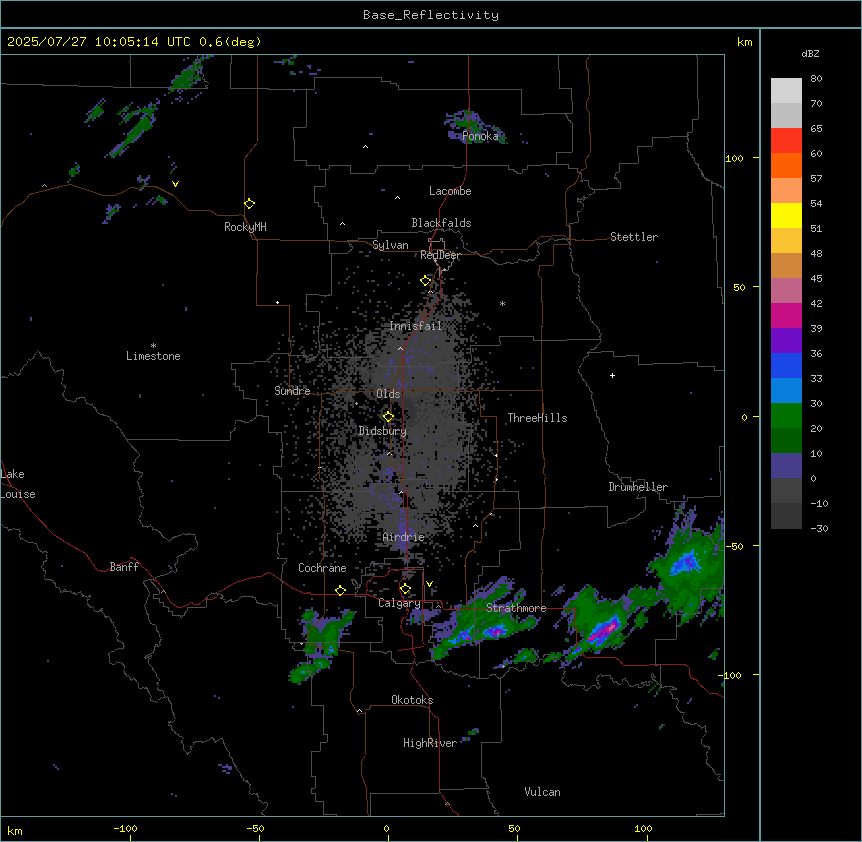The height and width of the screenshot is (842, 862).
Task: Select the Airdrie city label
Action: 403,537
